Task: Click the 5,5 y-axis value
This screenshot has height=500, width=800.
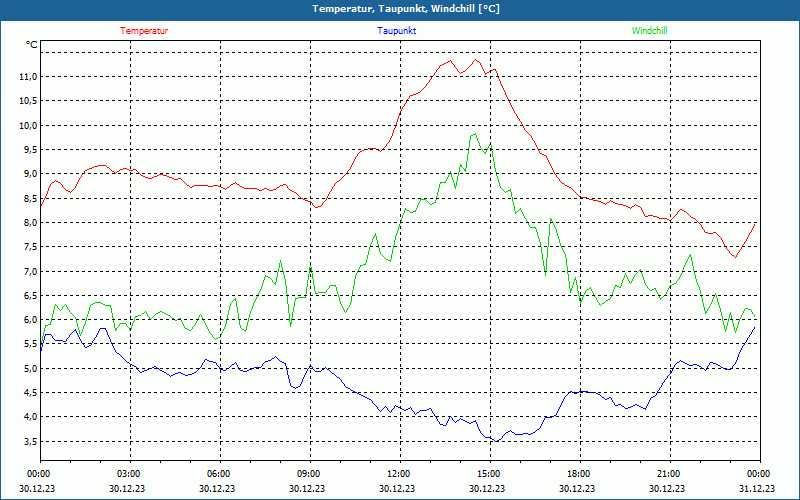Action: [x=30, y=344]
